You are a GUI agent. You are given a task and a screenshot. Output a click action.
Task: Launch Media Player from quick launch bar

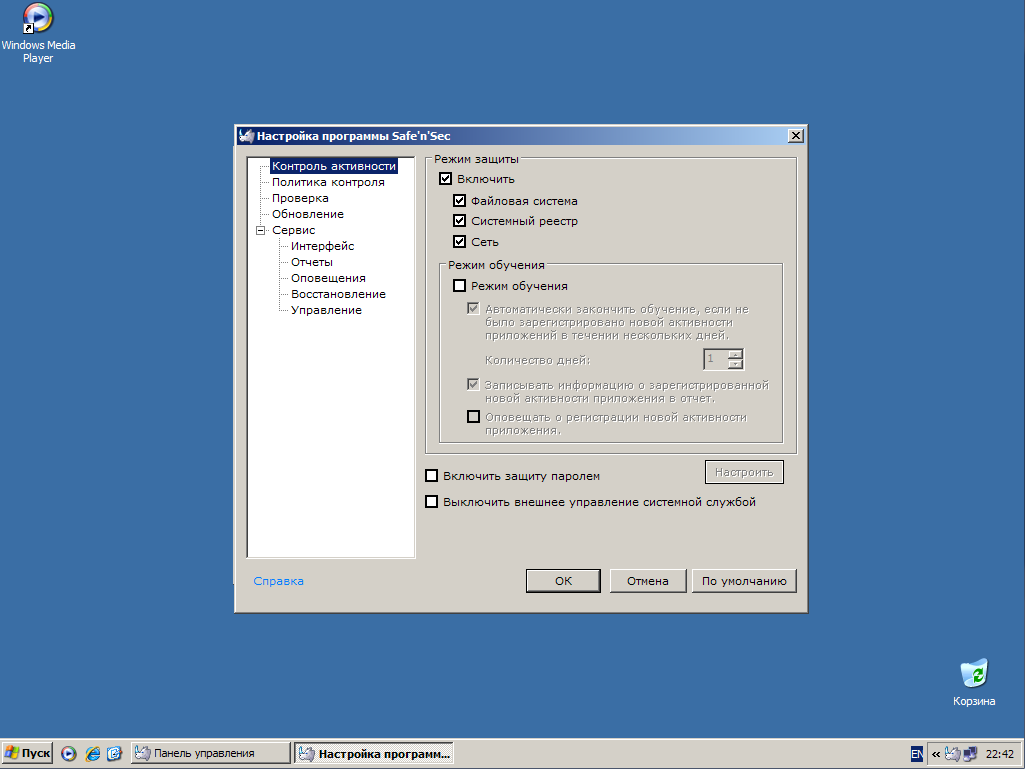point(69,753)
